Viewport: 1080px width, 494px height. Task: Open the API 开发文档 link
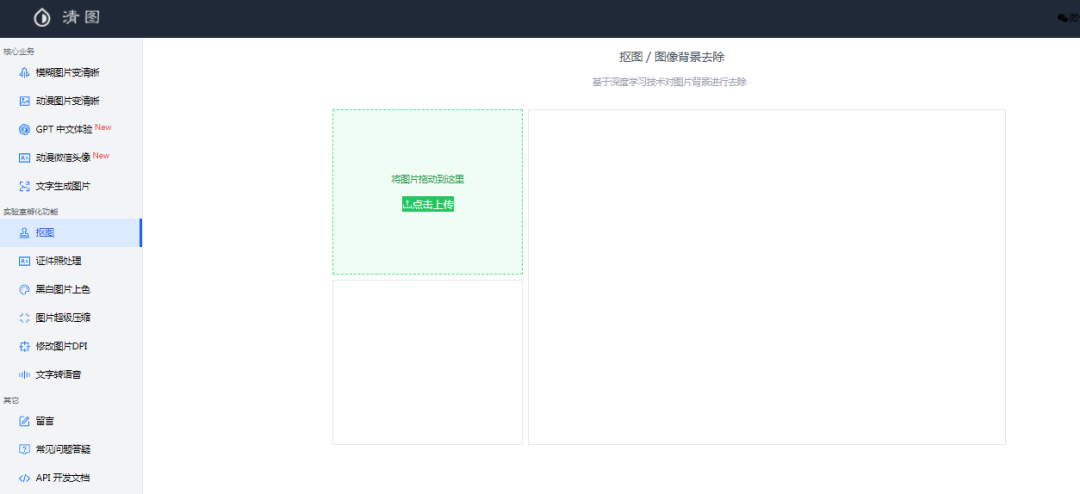click(x=62, y=477)
